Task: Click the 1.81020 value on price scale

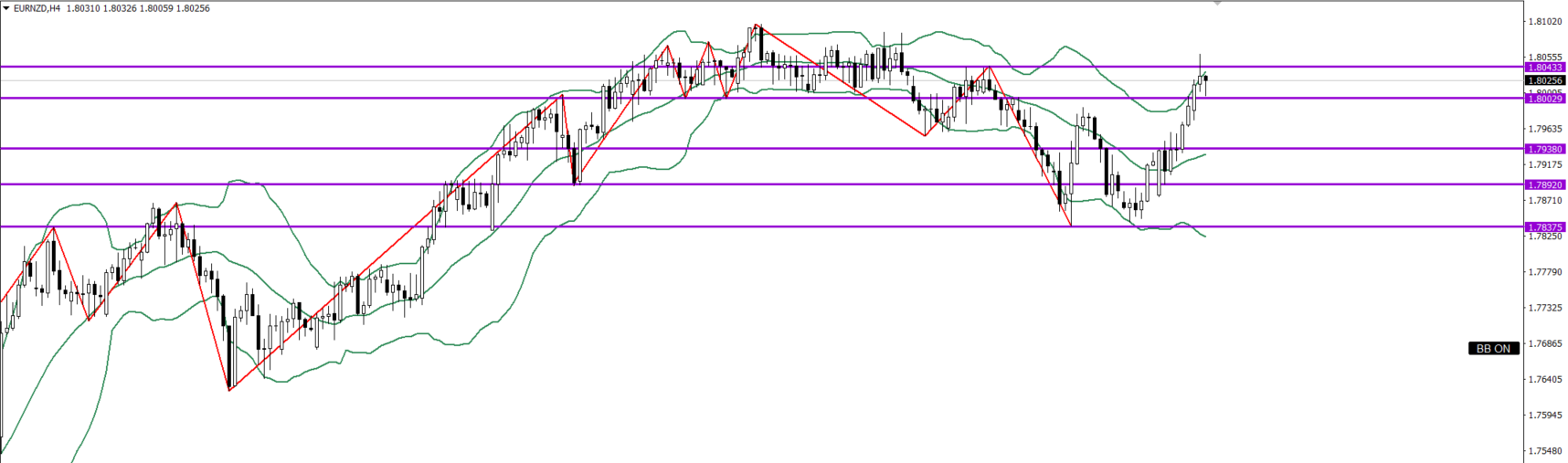Action: tap(1544, 22)
